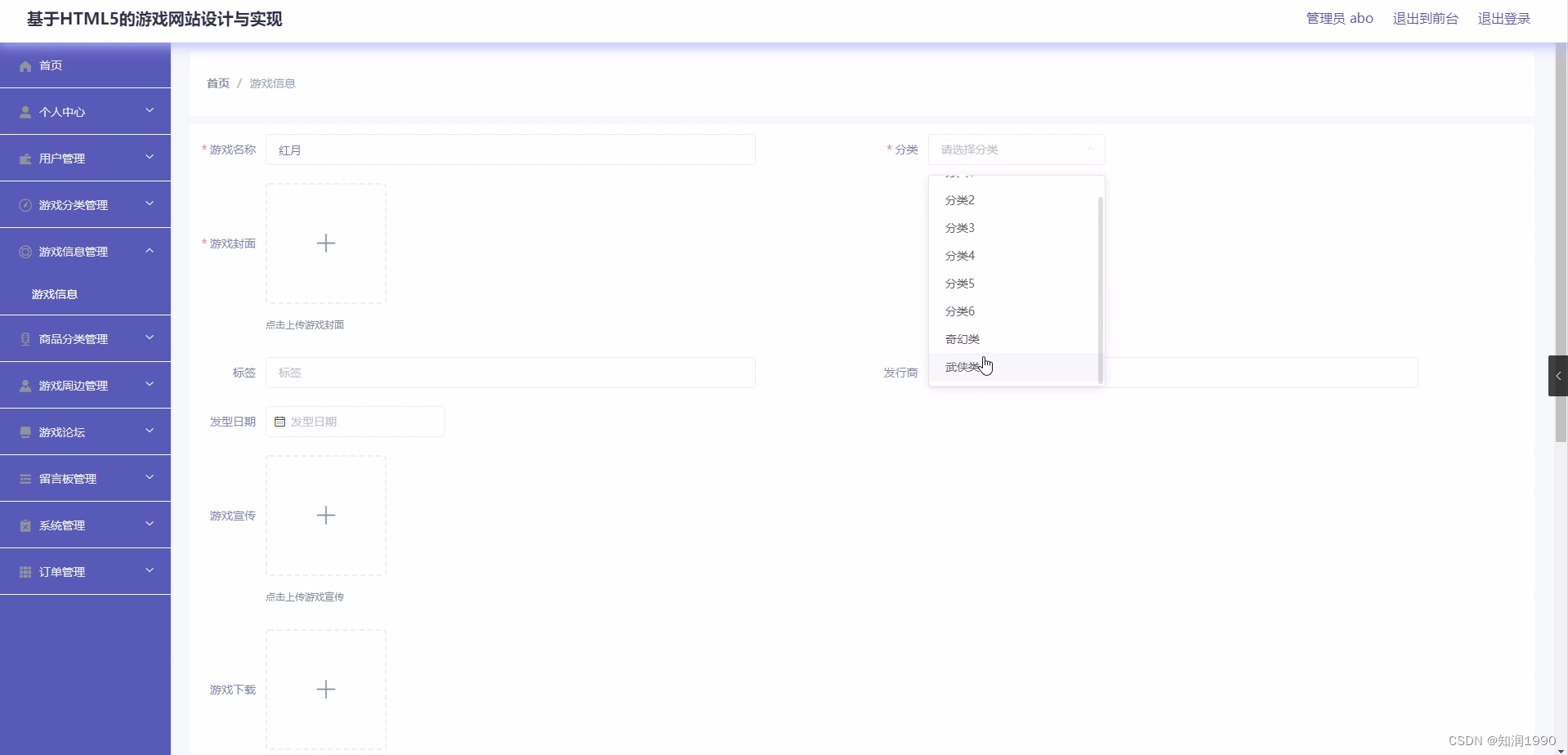This screenshot has width=1568, height=755.
Task: Expand the 系统管理 menu chevron
Action: (150, 524)
